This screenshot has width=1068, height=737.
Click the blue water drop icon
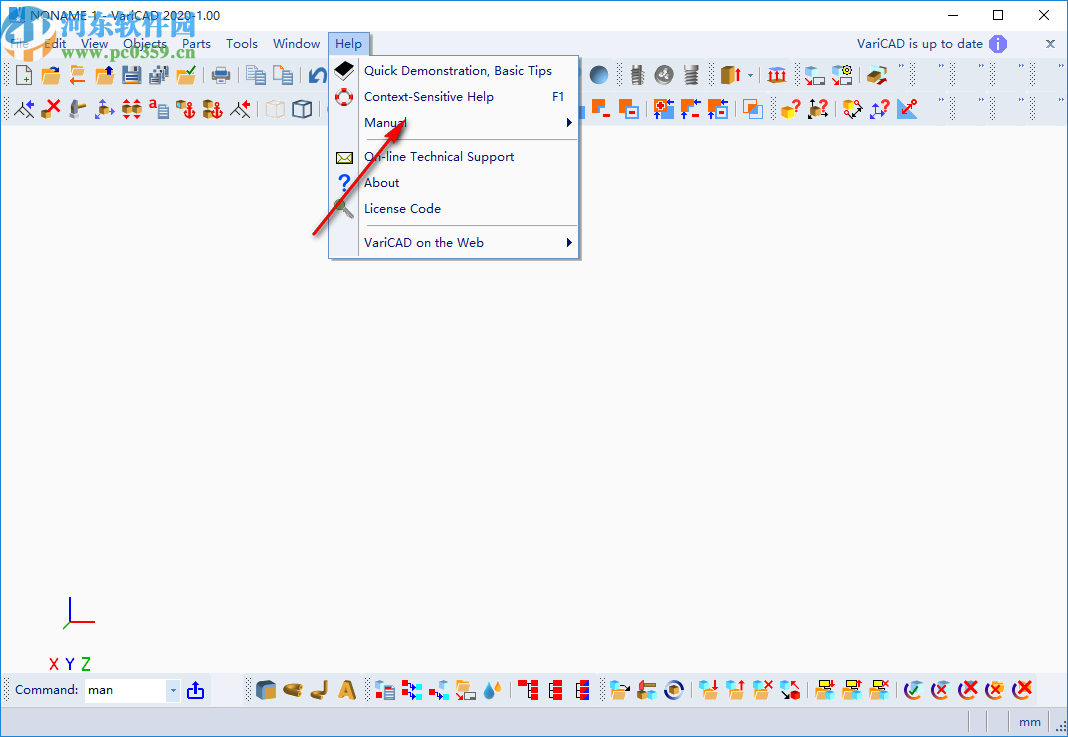492,690
